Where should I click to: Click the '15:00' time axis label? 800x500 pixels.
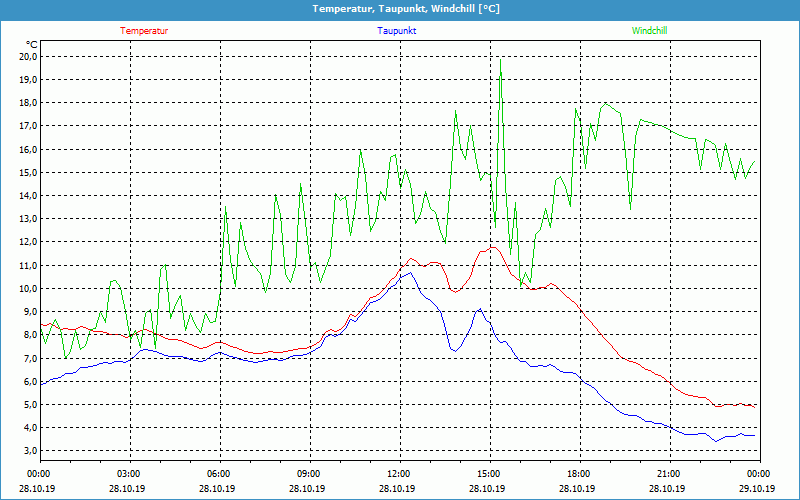pyautogui.click(x=490, y=474)
